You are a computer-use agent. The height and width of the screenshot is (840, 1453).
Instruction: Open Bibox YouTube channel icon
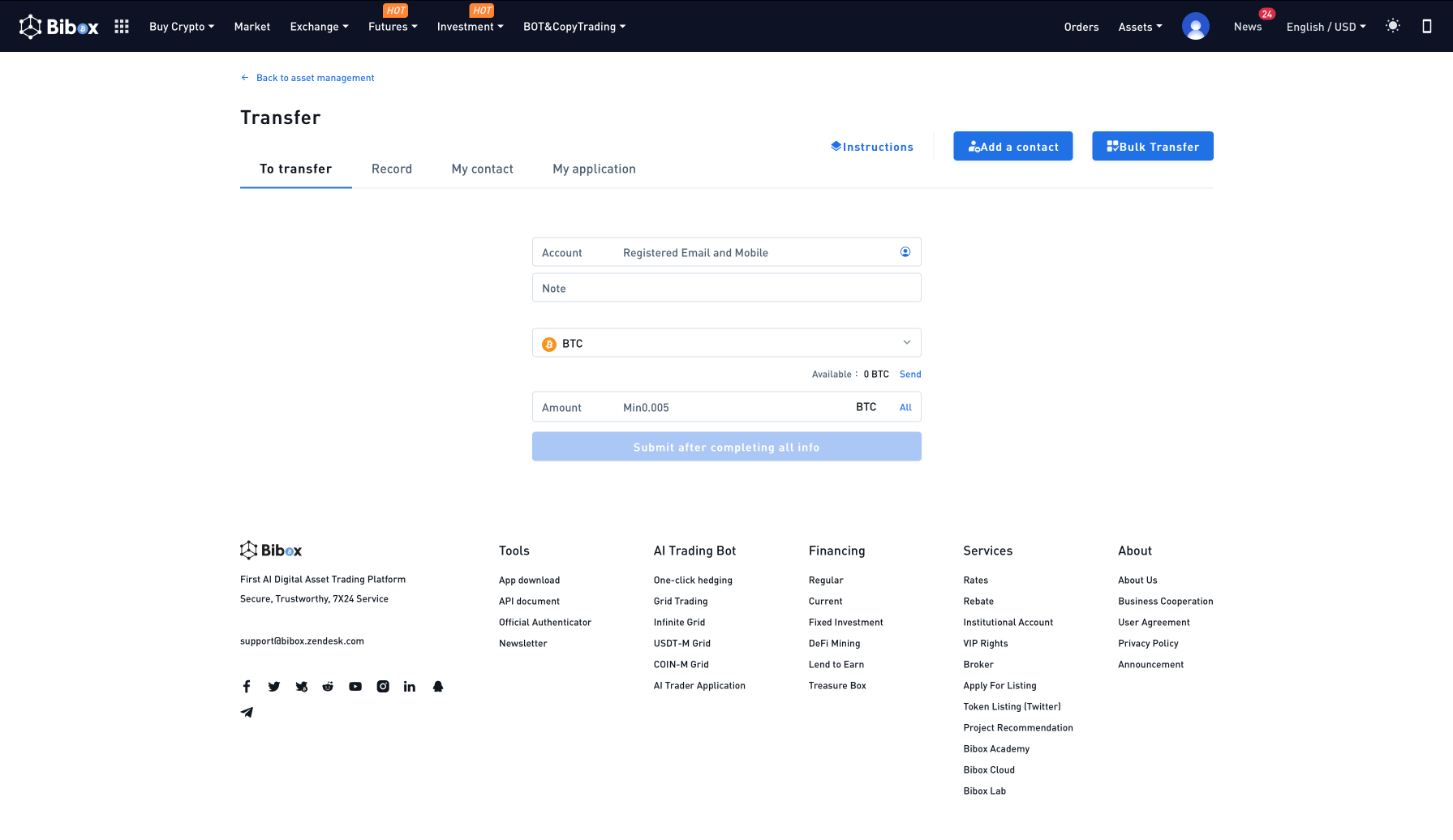(355, 687)
